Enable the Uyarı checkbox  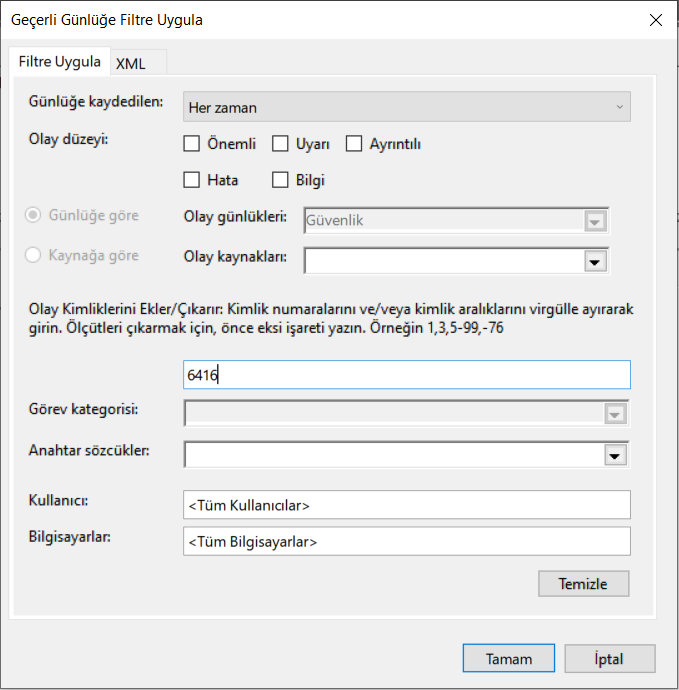tap(280, 144)
